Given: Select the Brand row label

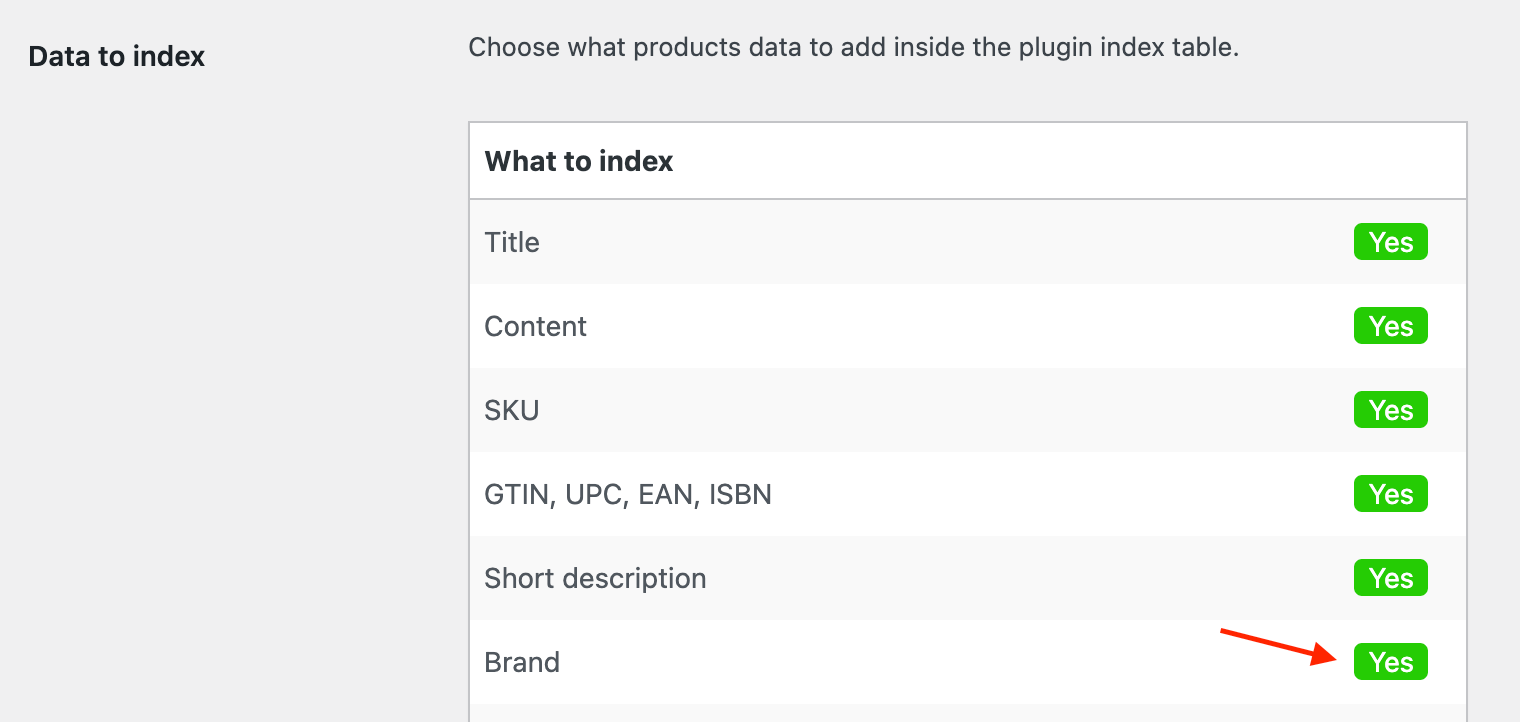Looking at the screenshot, I should point(522,662).
